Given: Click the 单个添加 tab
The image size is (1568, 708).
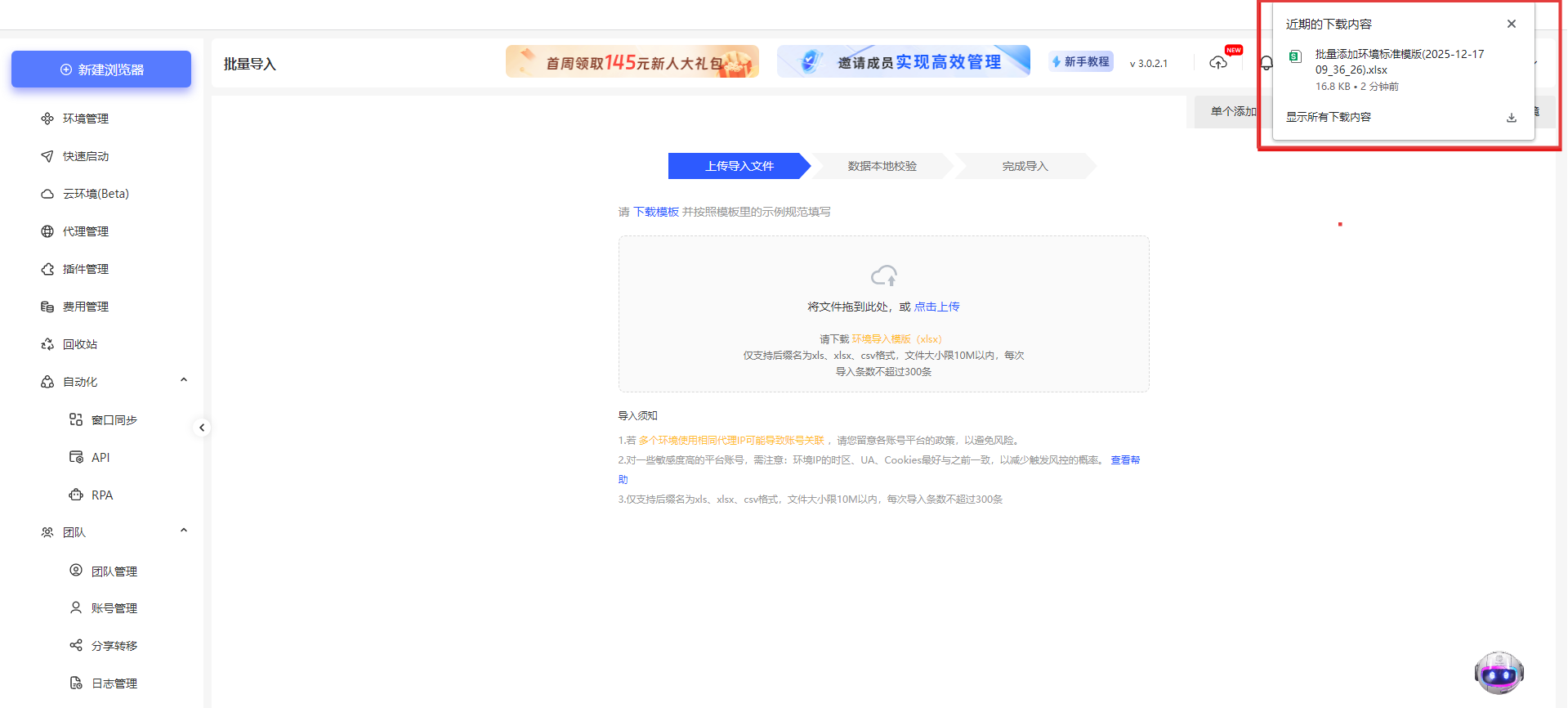Looking at the screenshot, I should point(1232,112).
